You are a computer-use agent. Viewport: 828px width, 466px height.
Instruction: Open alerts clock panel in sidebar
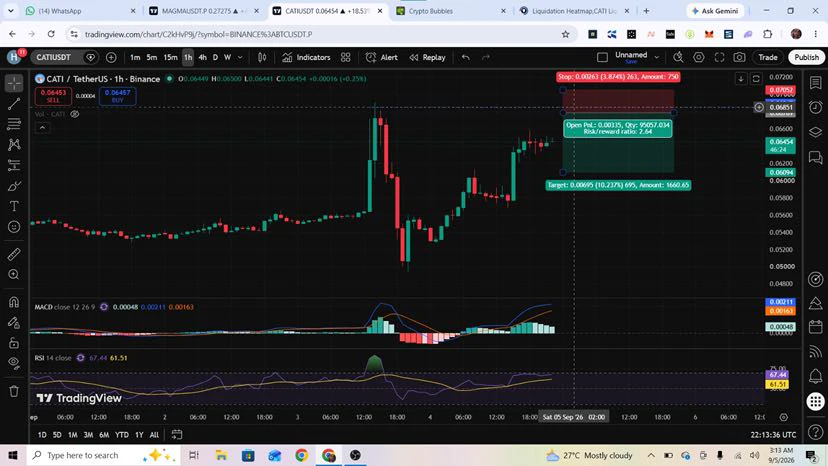pyautogui.click(x=815, y=107)
